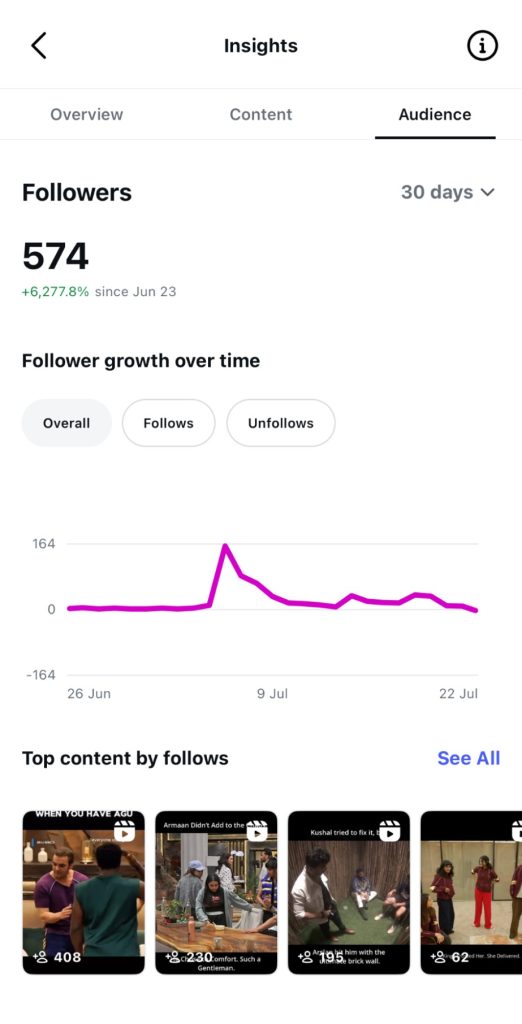Select the Unfollows filter chip
This screenshot has width=522, height=1024.
click(x=281, y=423)
